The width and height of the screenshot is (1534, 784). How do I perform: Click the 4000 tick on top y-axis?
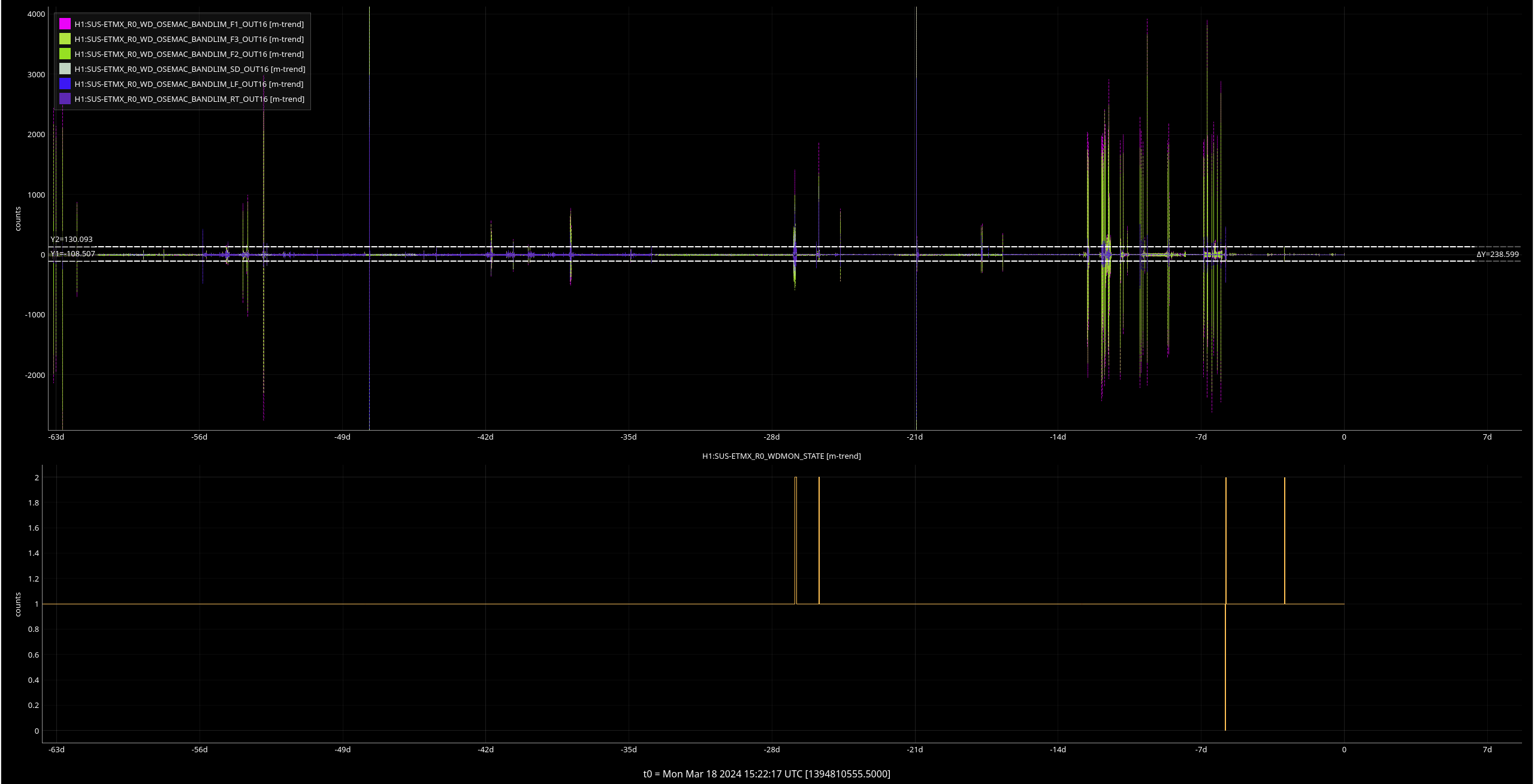tap(36, 14)
